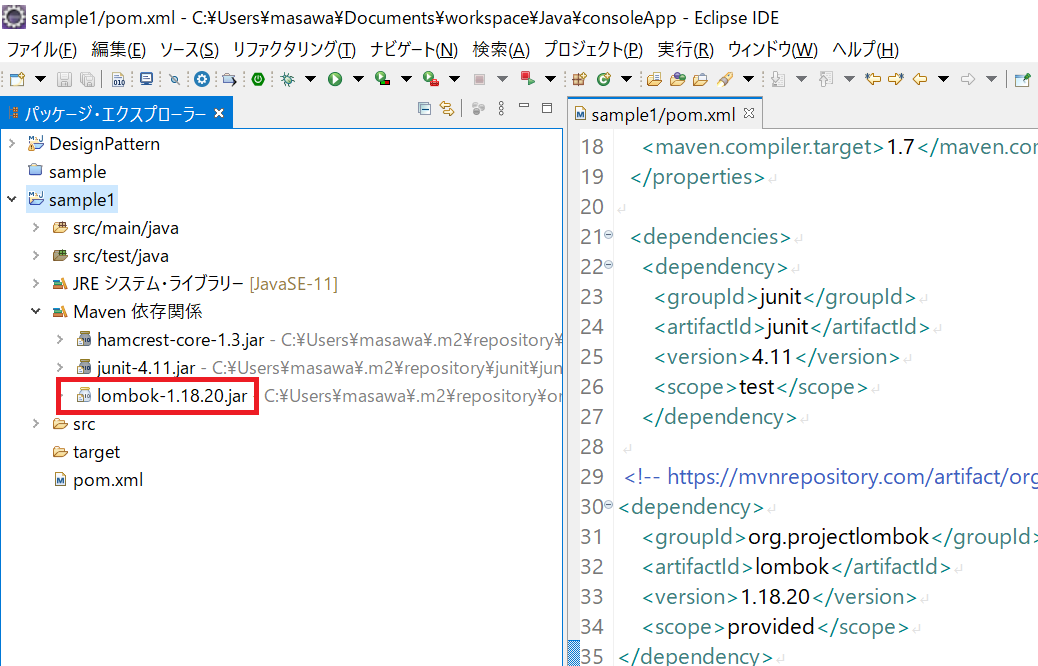The image size is (1038, 666).
Task: Collapse All in Package Explorer
Action: [424, 109]
